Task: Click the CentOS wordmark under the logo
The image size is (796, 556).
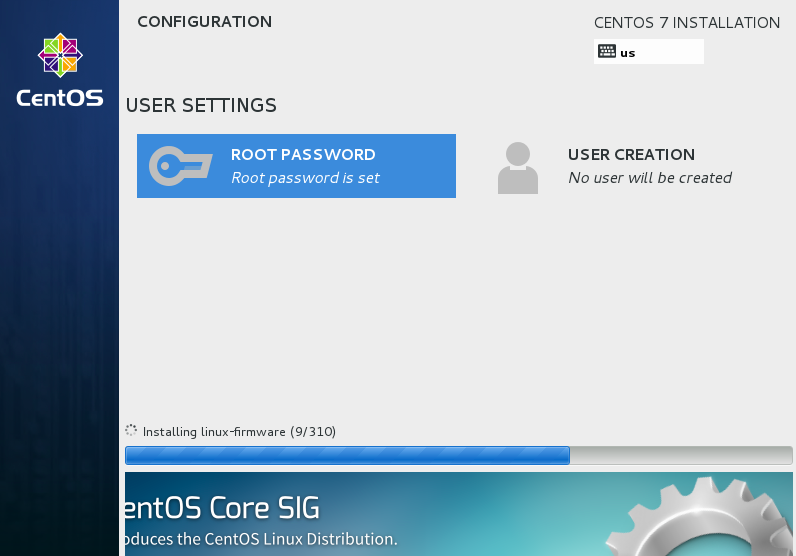Action: [59, 99]
